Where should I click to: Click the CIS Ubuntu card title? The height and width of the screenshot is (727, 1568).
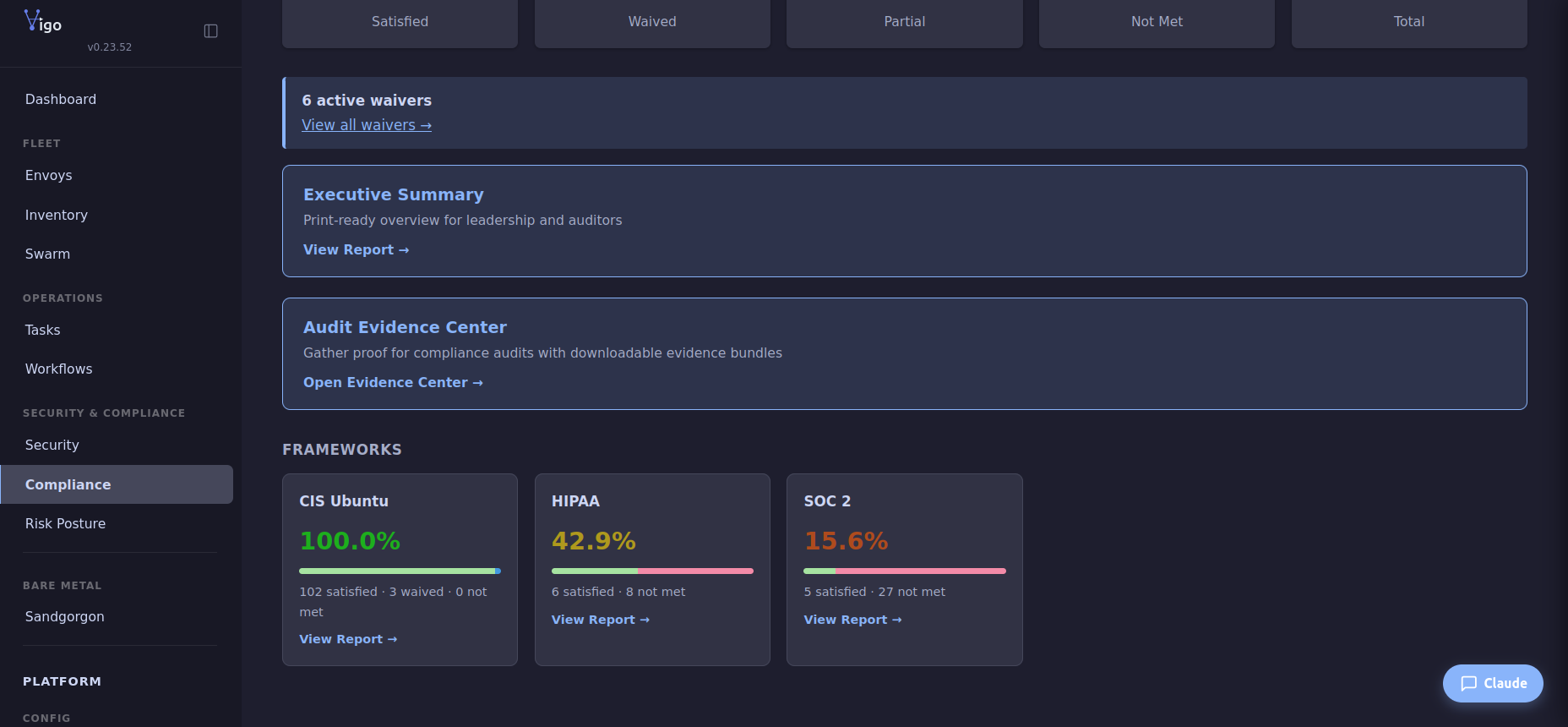click(x=344, y=501)
